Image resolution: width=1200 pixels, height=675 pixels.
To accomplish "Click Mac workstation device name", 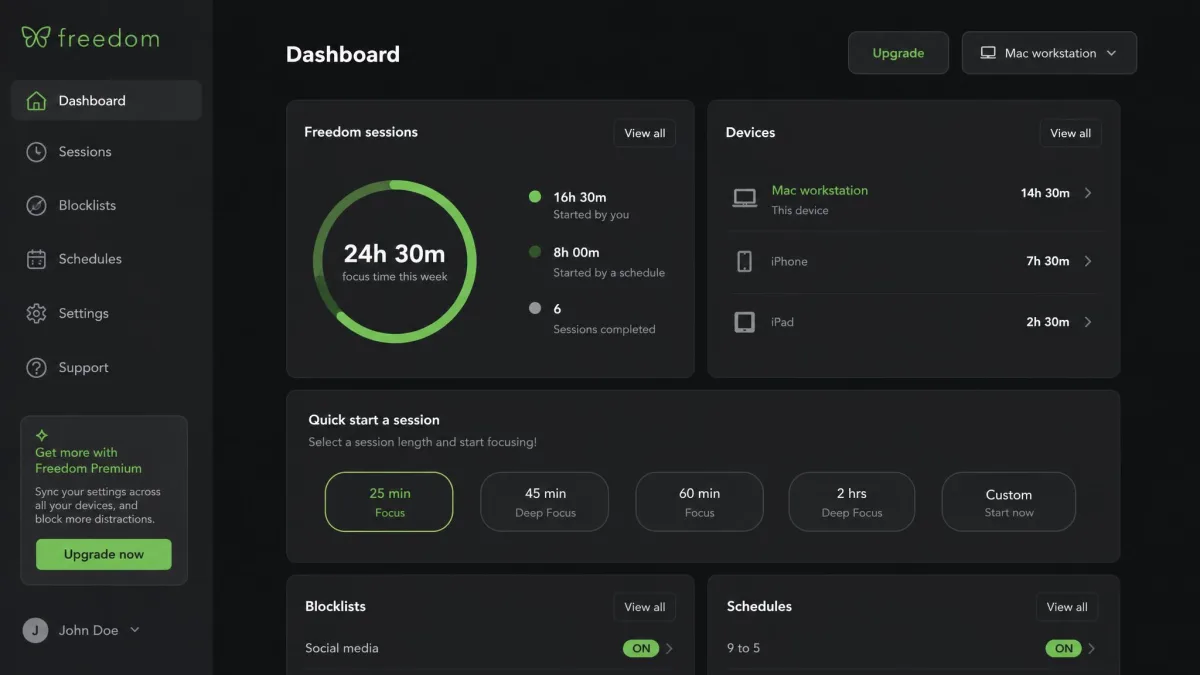I will coord(820,190).
